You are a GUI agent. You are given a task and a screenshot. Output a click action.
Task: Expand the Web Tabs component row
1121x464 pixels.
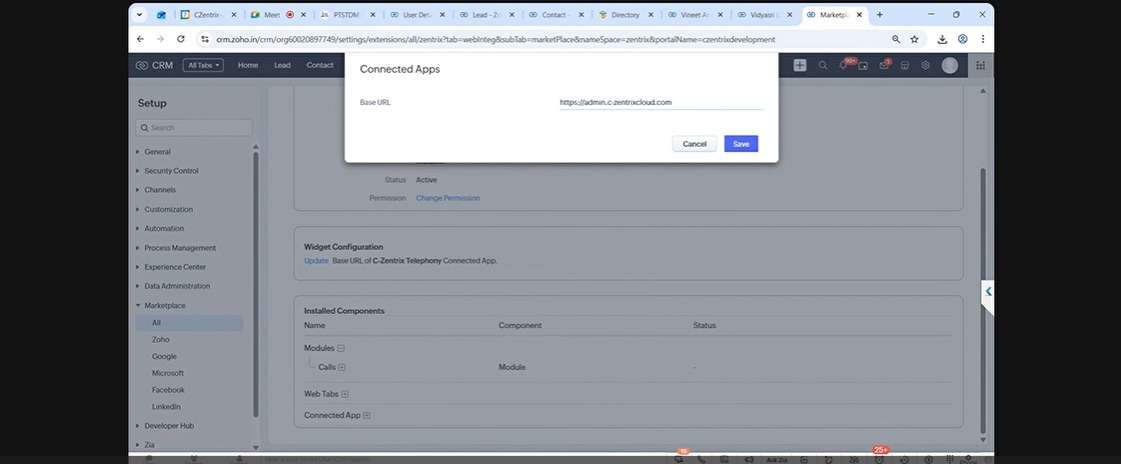click(345, 394)
